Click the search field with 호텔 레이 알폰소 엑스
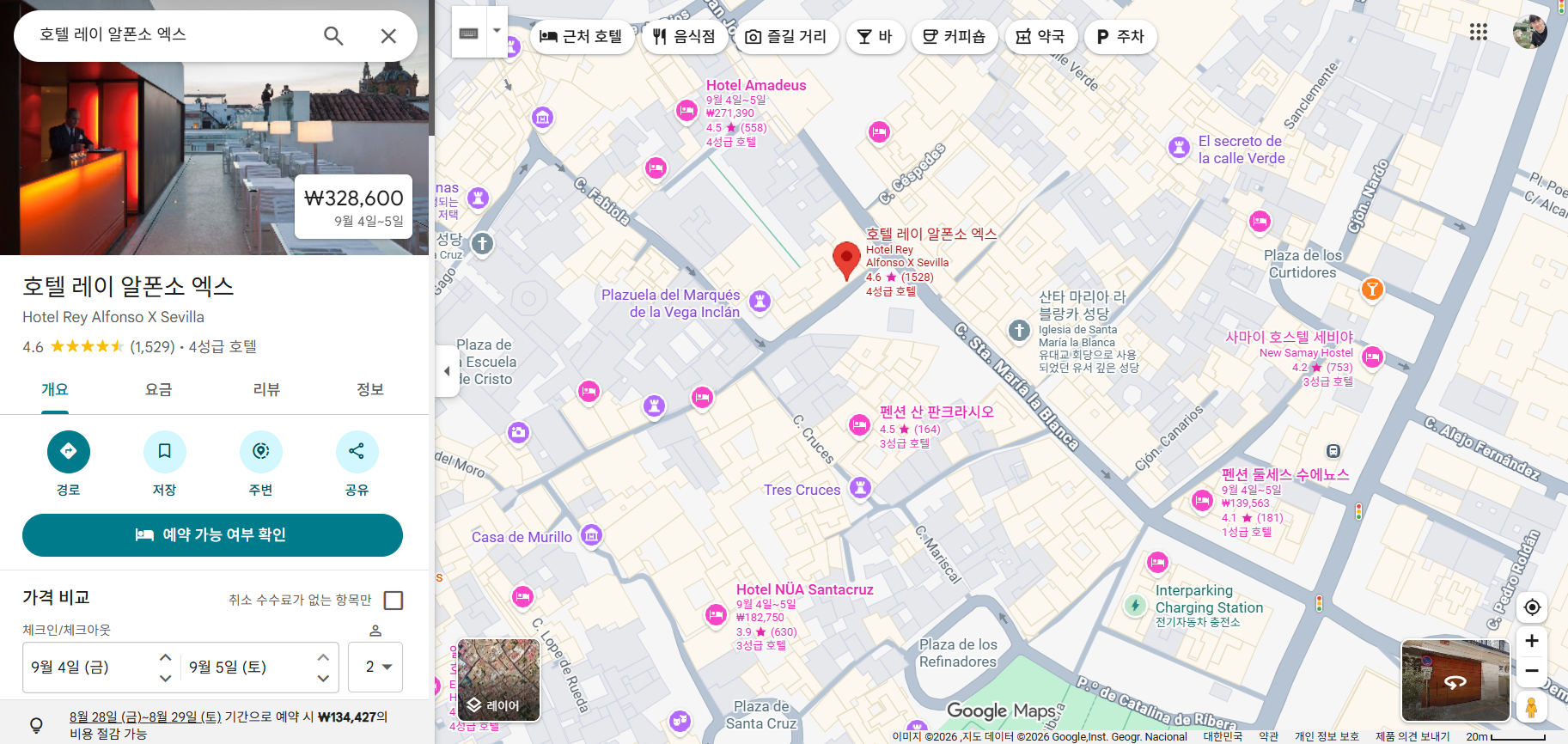 [x=172, y=35]
